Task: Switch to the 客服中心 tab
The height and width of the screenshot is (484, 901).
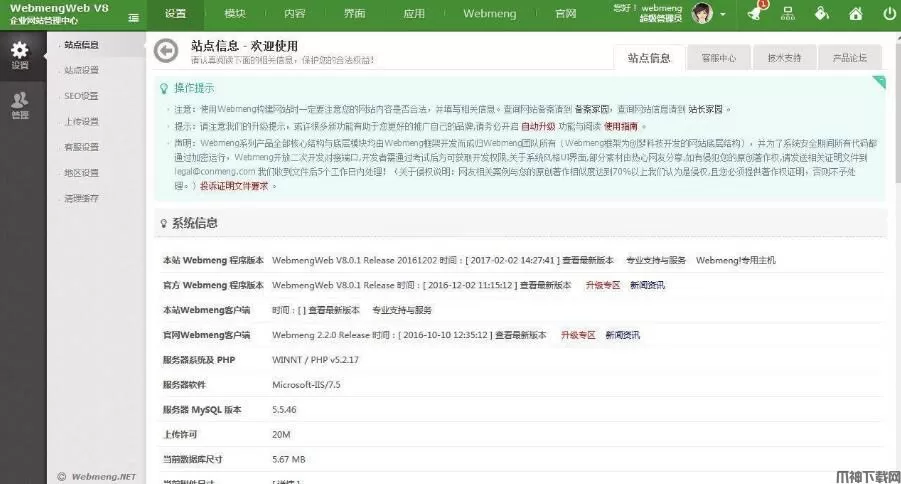Action: tap(719, 57)
